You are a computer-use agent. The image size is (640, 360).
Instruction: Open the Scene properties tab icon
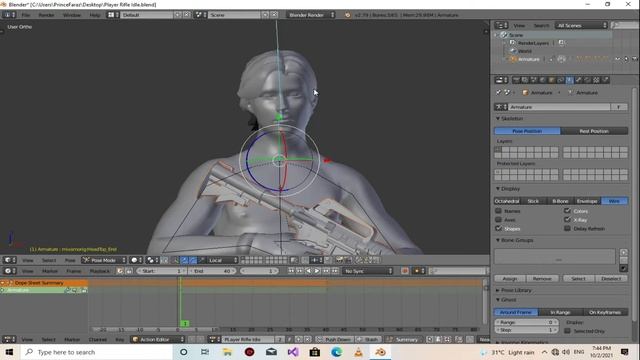[x=533, y=80]
